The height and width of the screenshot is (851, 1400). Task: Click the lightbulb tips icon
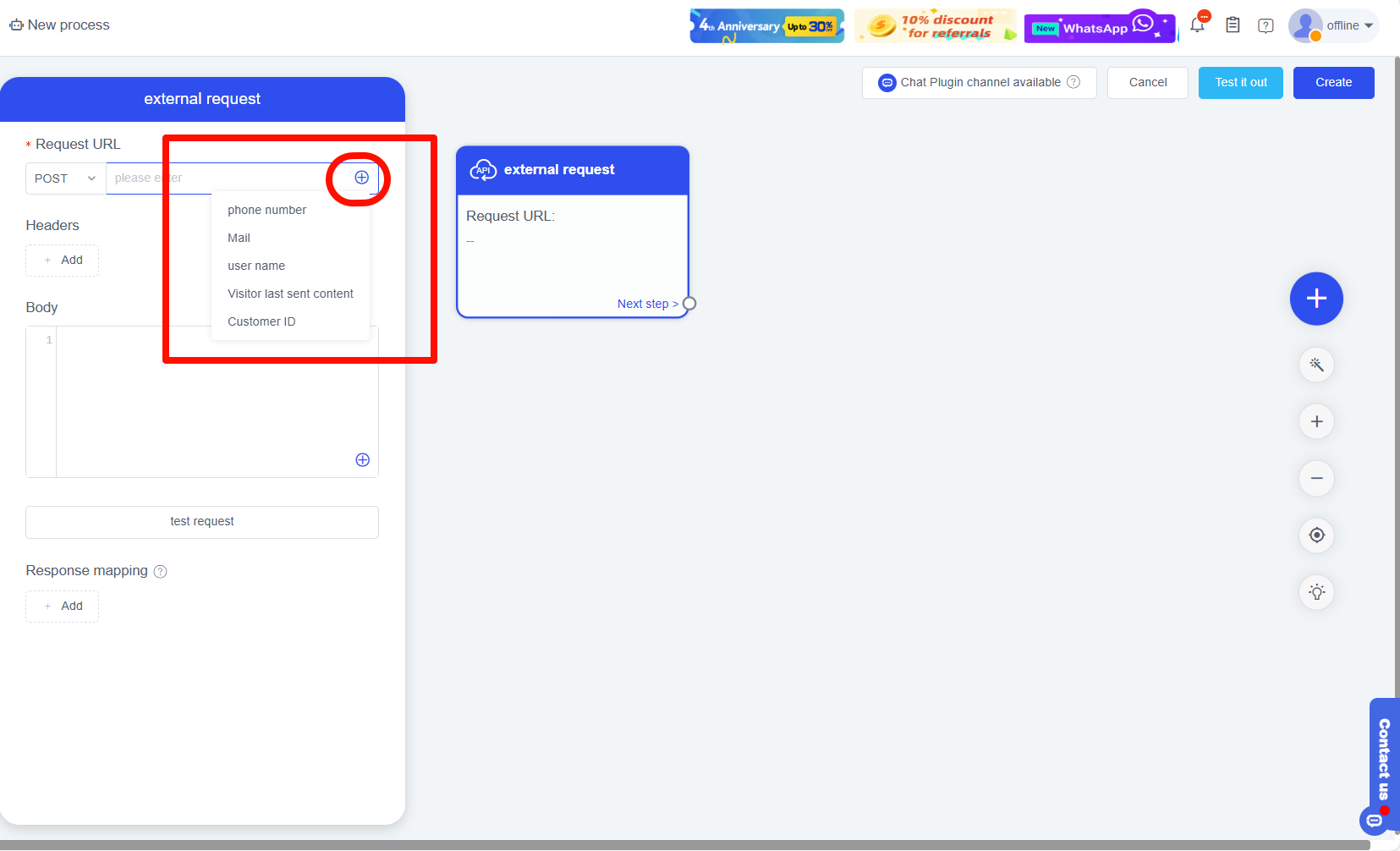[1316, 591]
